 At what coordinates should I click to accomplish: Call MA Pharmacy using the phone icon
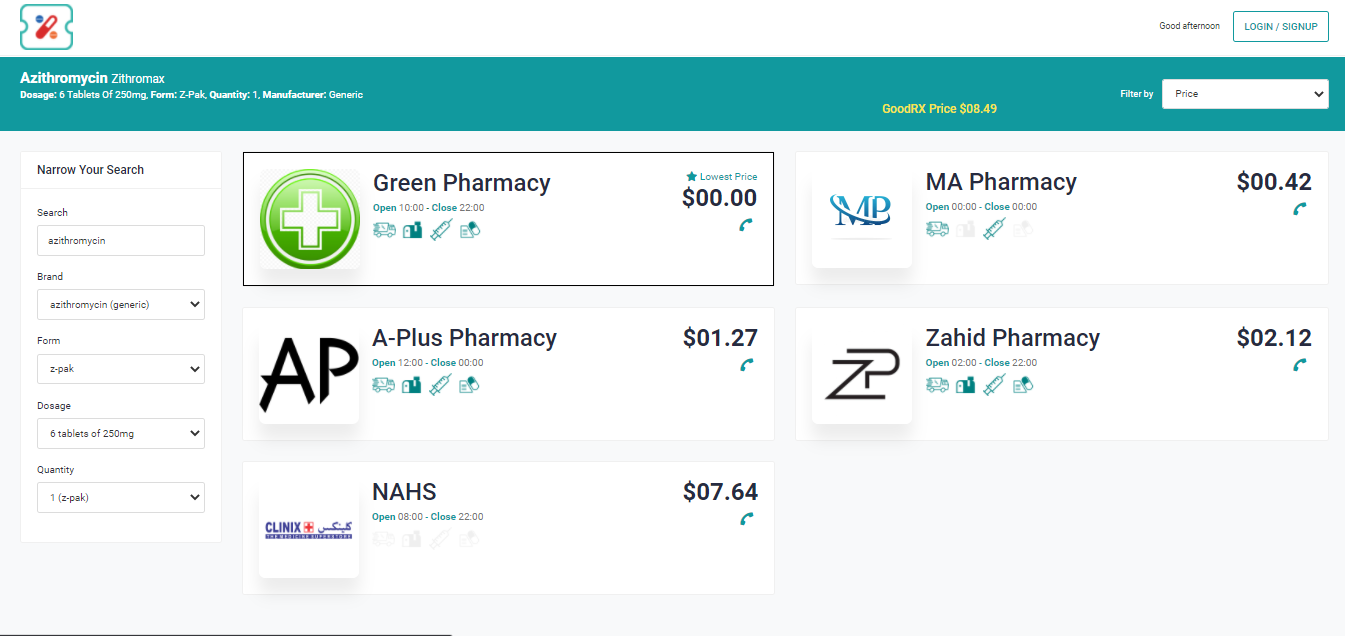pos(1299,209)
